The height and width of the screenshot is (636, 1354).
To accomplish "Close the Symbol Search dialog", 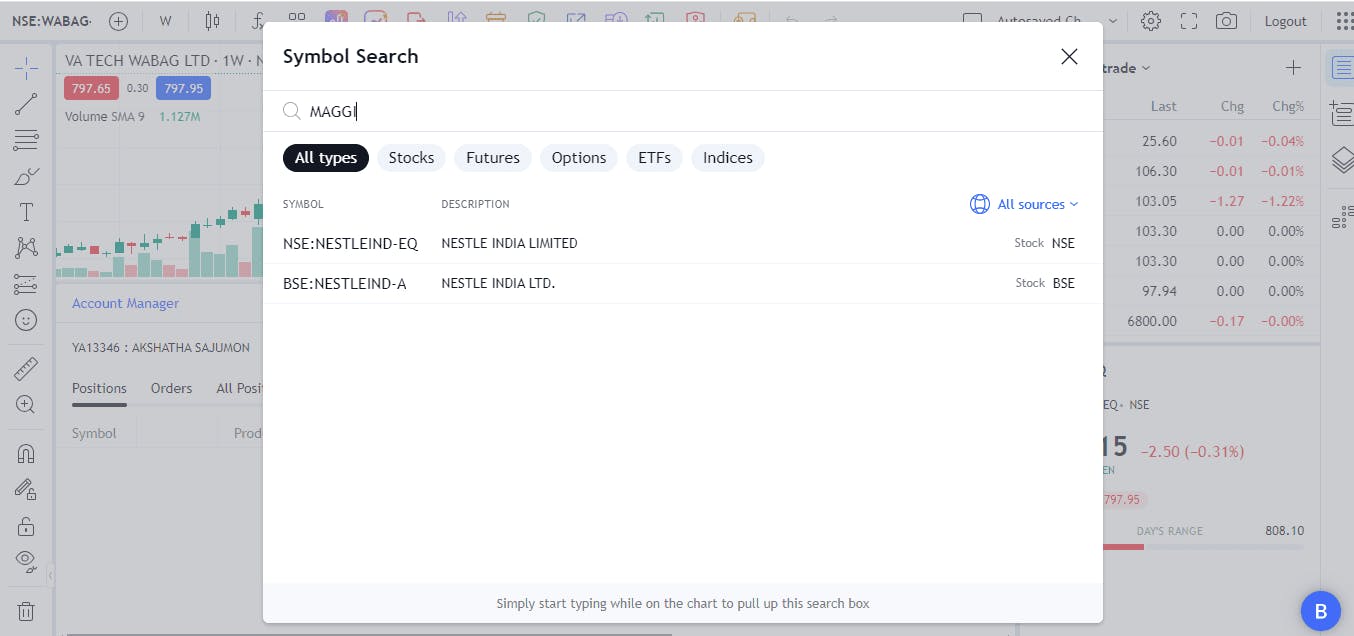I will [1069, 56].
